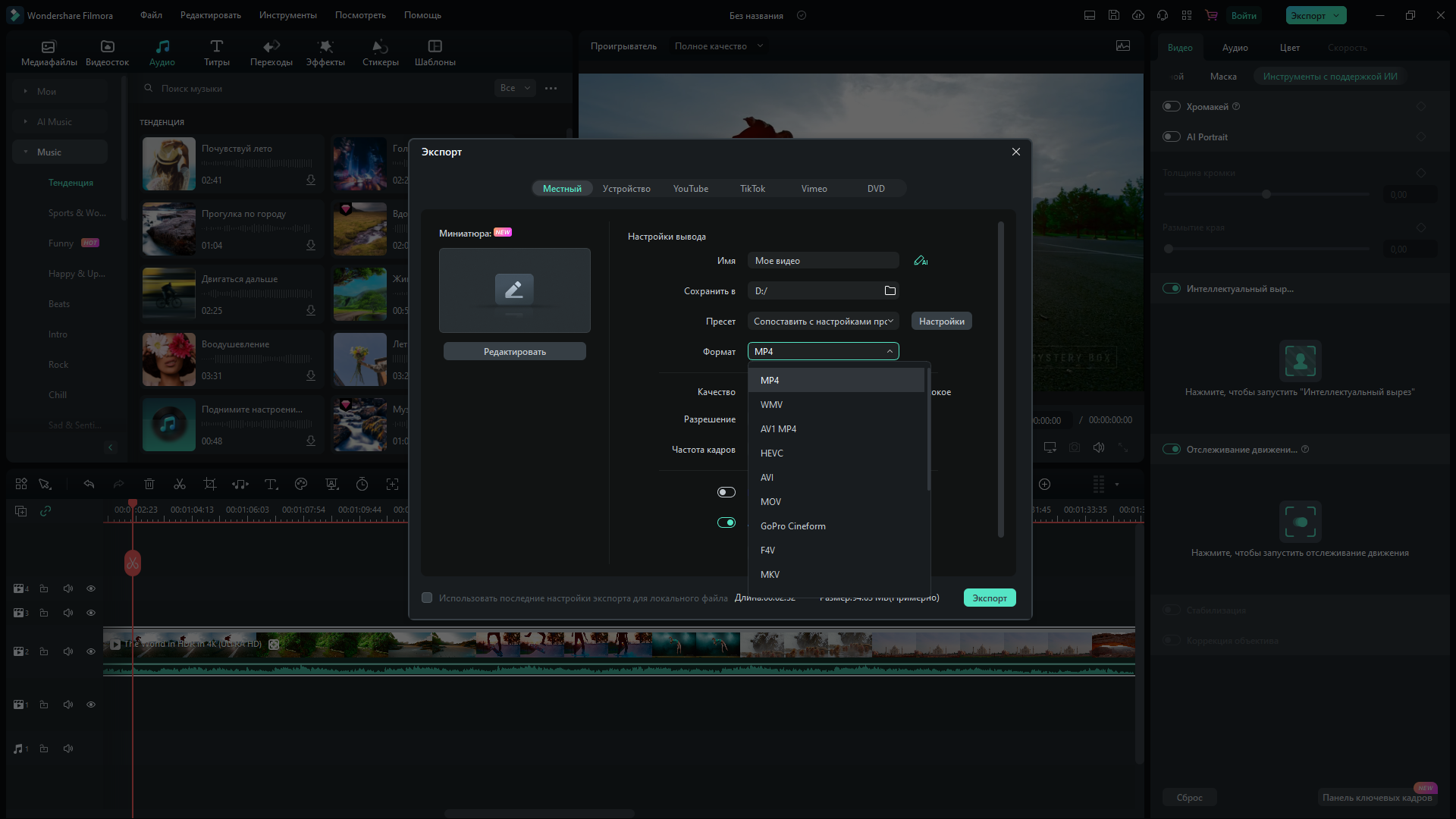Click the AI name generator icon
Screen dimensions: 1456x819
(x=921, y=261)
